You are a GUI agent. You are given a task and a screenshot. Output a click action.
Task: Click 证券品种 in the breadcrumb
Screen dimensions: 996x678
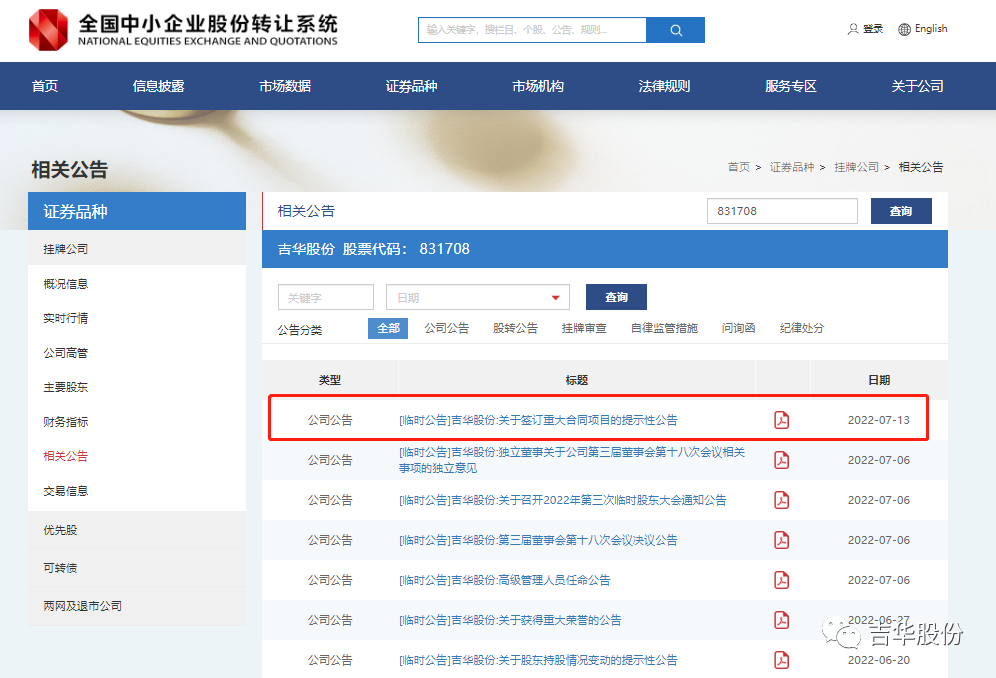(x=792, y=167)
